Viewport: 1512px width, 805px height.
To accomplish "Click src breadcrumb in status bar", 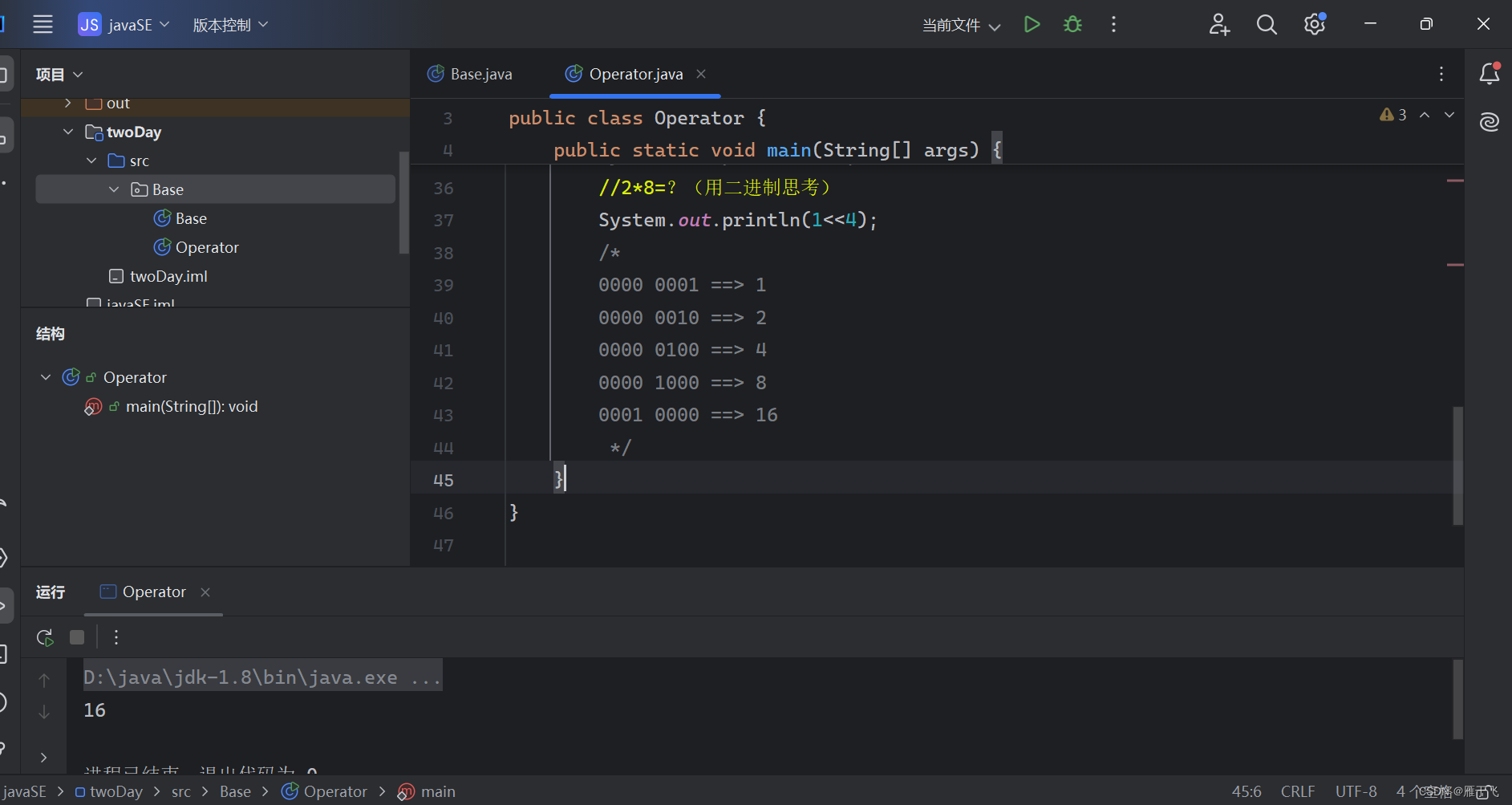I will click(181, 791).
